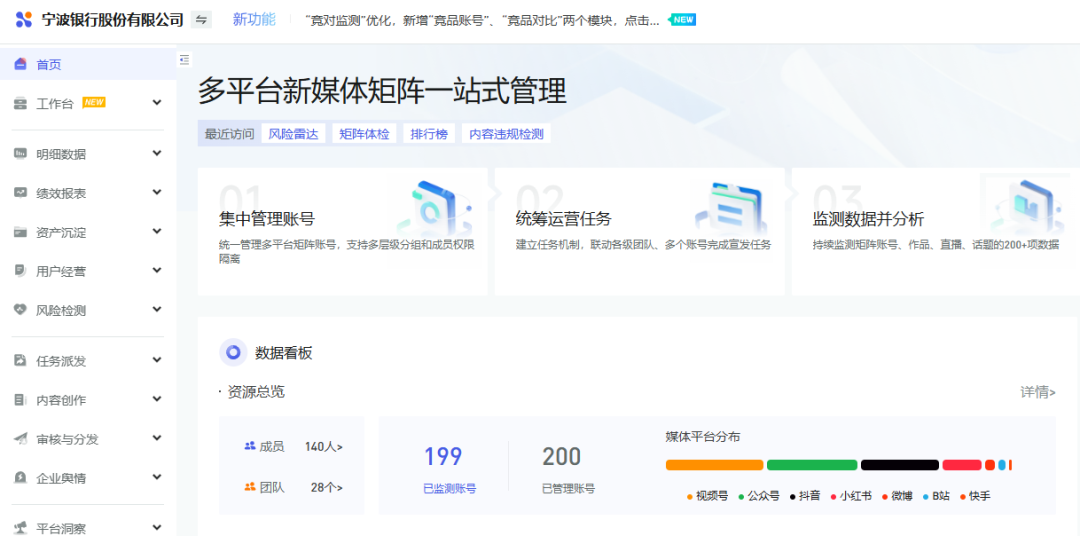Click the 内容创作 icon in the sidebar
Image resolution: width=1080 pixels, height=536 pixels.
tap(20, 400)
